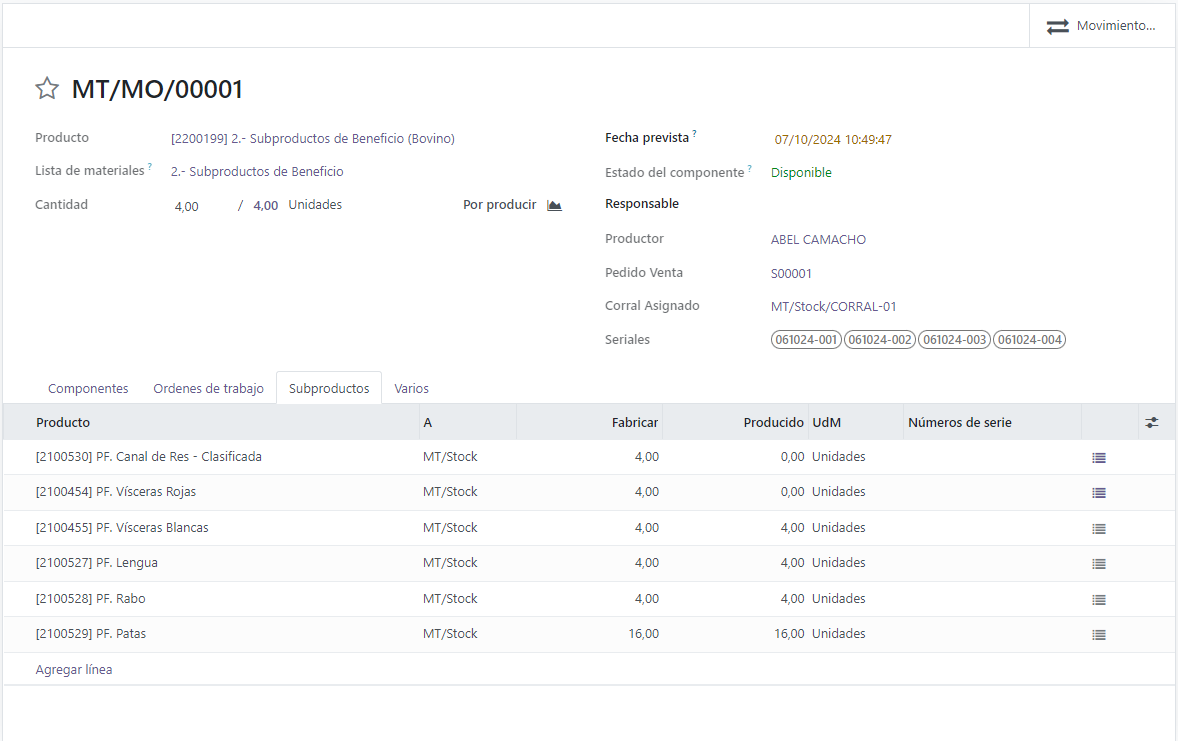Click the Fecha prevista date value
The height and width of the screenshot is (741, 1178).
[x=832, y=139]
